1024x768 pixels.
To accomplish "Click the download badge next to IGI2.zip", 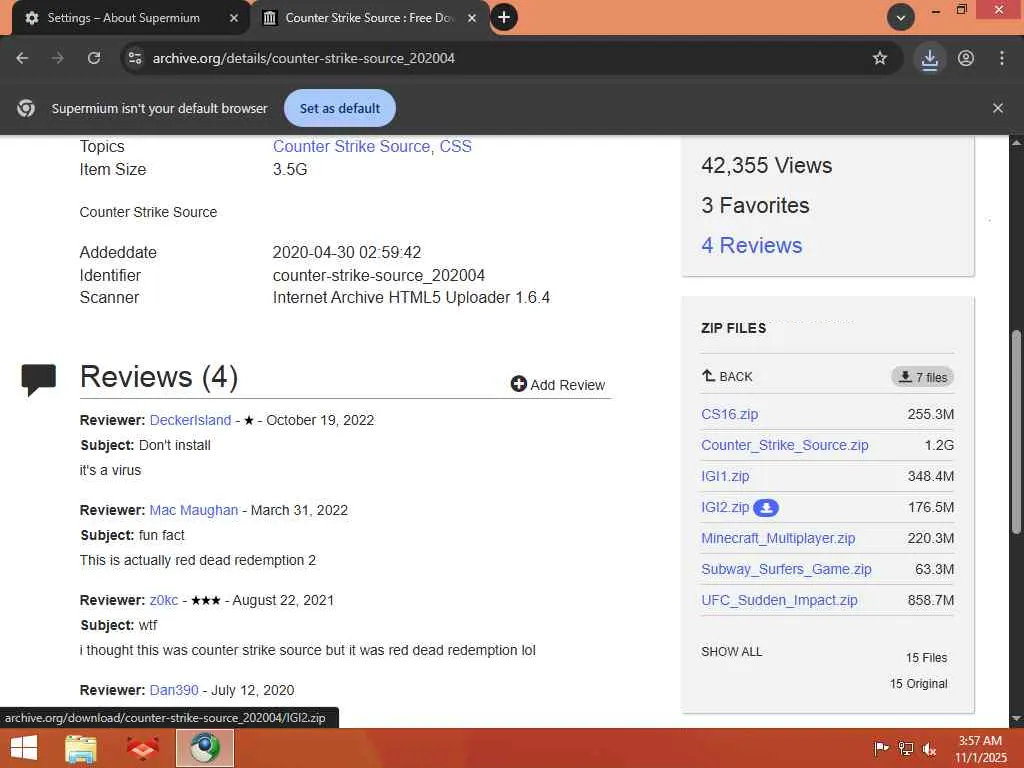I will [x=766, y=507].
